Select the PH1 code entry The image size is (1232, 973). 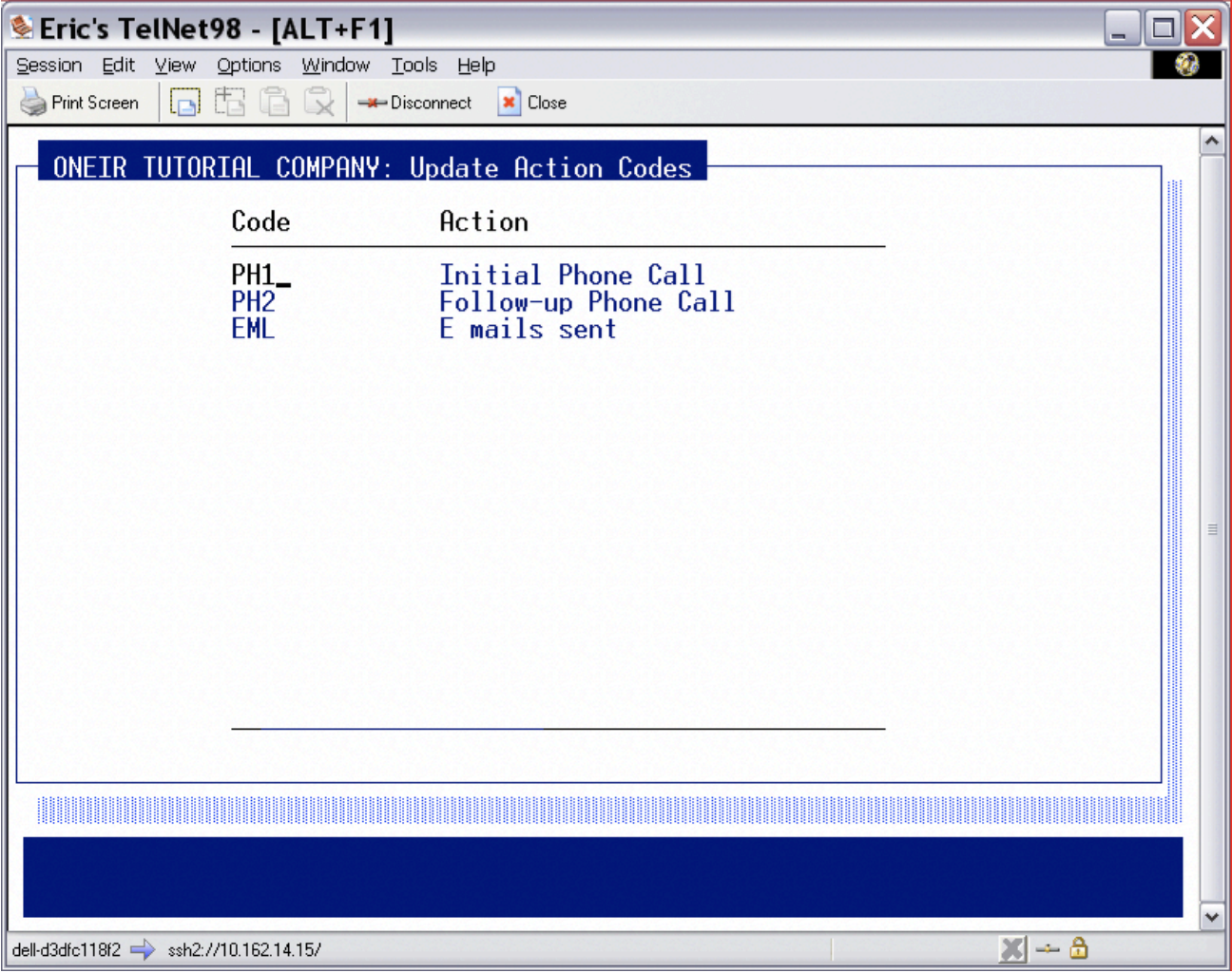click(x=253, y=276)
